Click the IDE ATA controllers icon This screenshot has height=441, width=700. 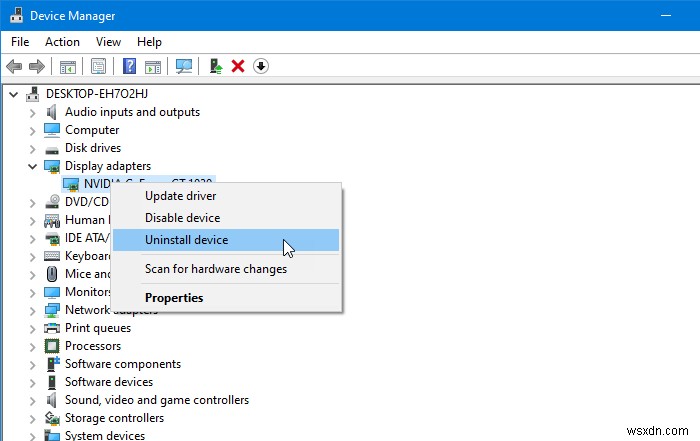coord(52,239)
